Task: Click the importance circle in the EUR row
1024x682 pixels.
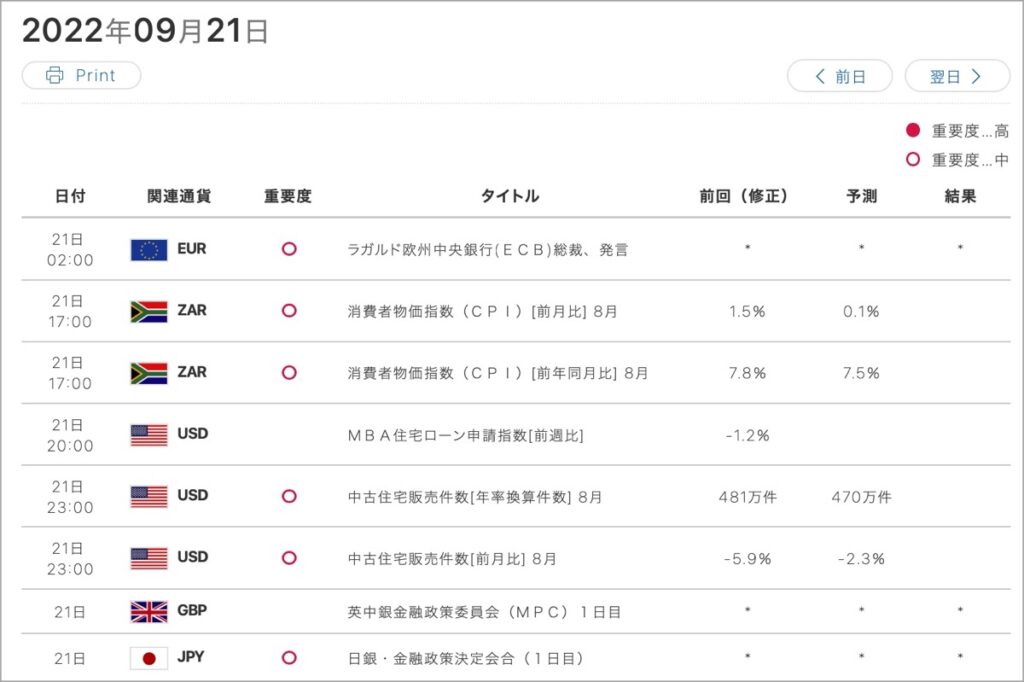Action: coord(289,249)
